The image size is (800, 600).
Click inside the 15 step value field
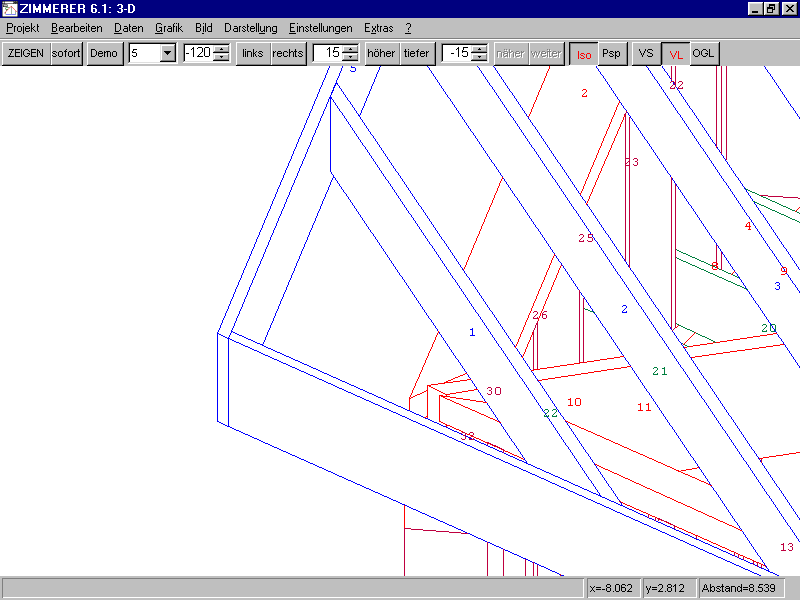[x=327, y=53]
